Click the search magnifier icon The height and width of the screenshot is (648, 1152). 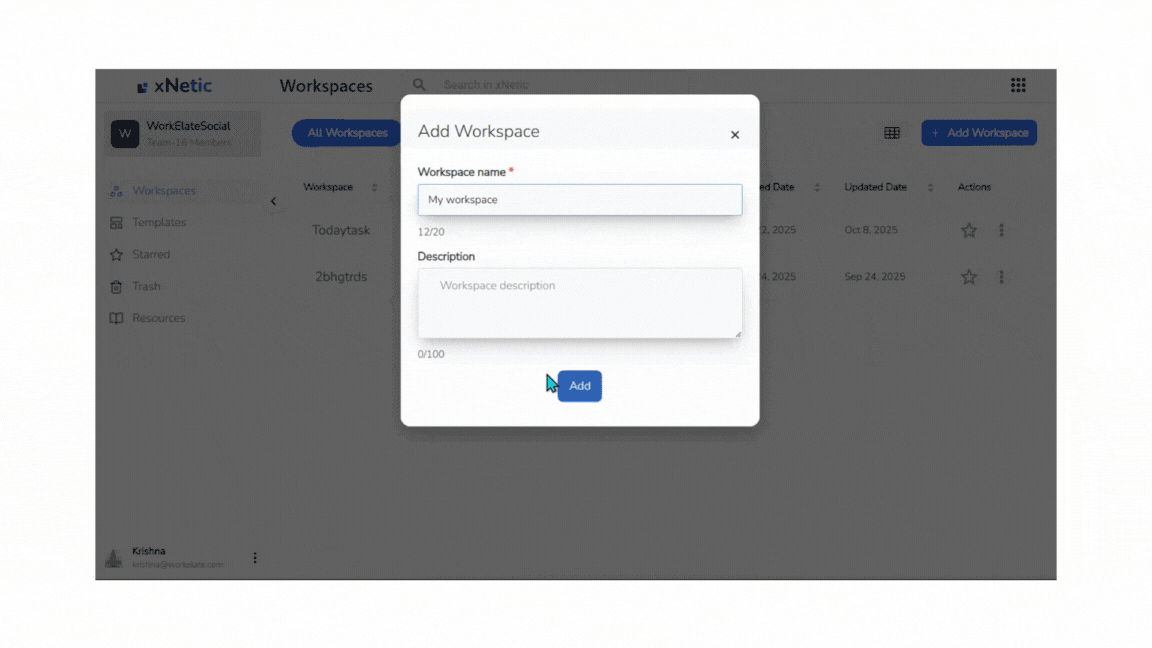[x=420, y=85]
